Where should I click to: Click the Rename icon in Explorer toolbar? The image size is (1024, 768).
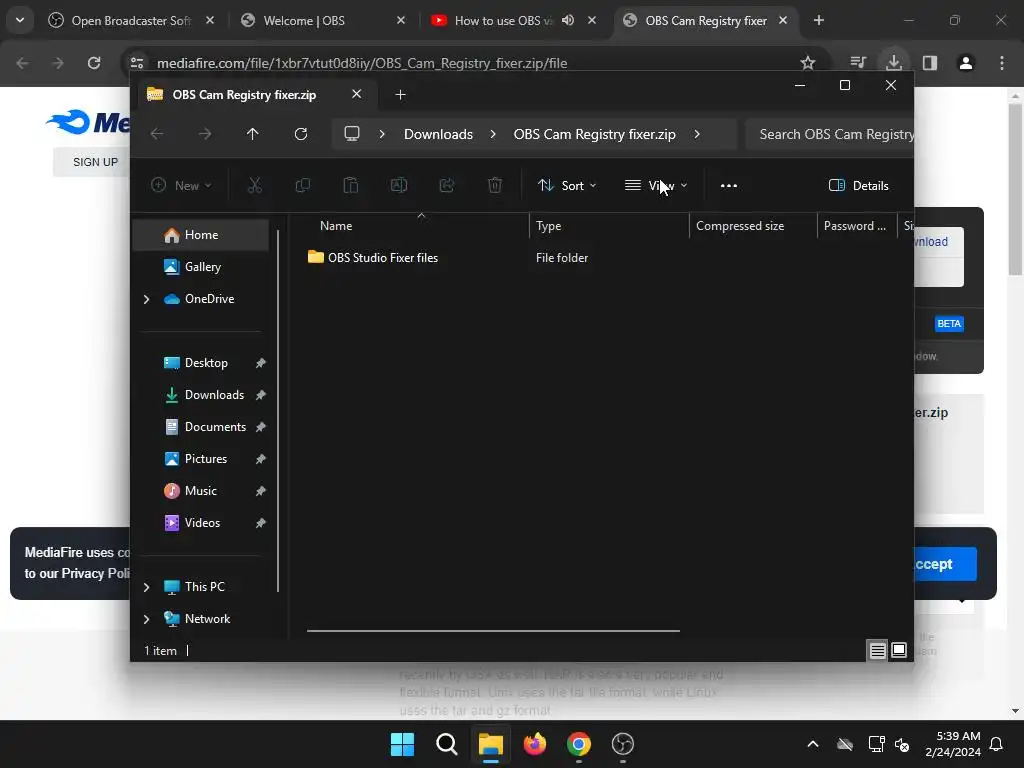tap(398, 185)
